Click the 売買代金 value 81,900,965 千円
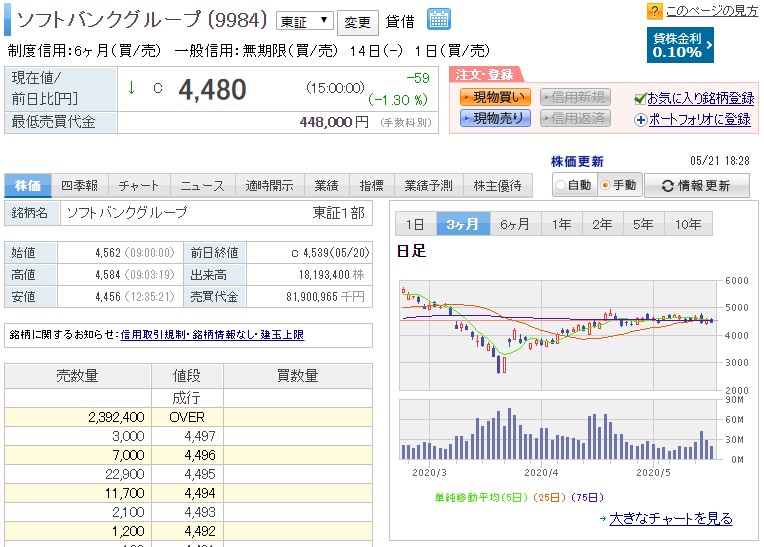764x547 pixels. [325, 297]
